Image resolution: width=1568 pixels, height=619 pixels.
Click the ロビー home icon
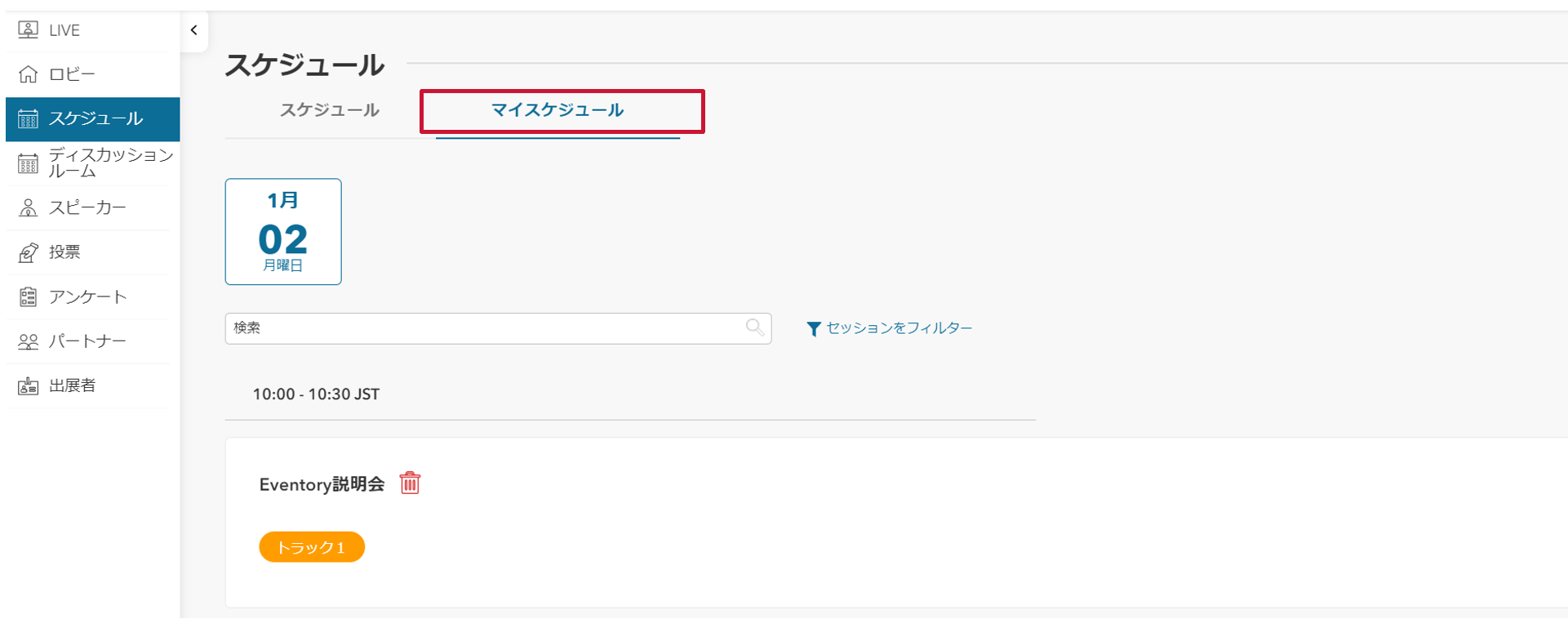28,74
